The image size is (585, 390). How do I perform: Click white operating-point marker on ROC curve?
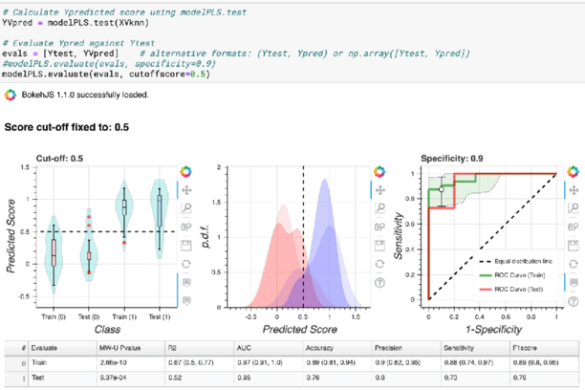tap(441, 189)
